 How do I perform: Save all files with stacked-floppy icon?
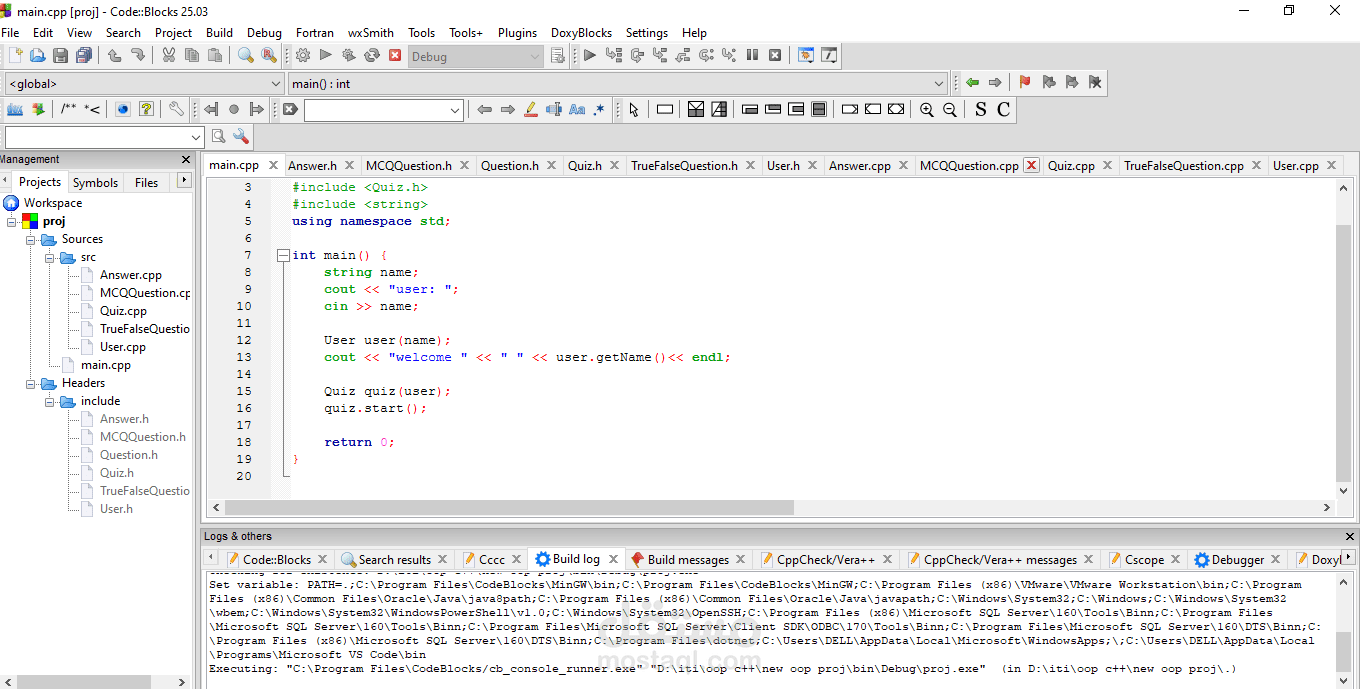click(x=84, y=56)
